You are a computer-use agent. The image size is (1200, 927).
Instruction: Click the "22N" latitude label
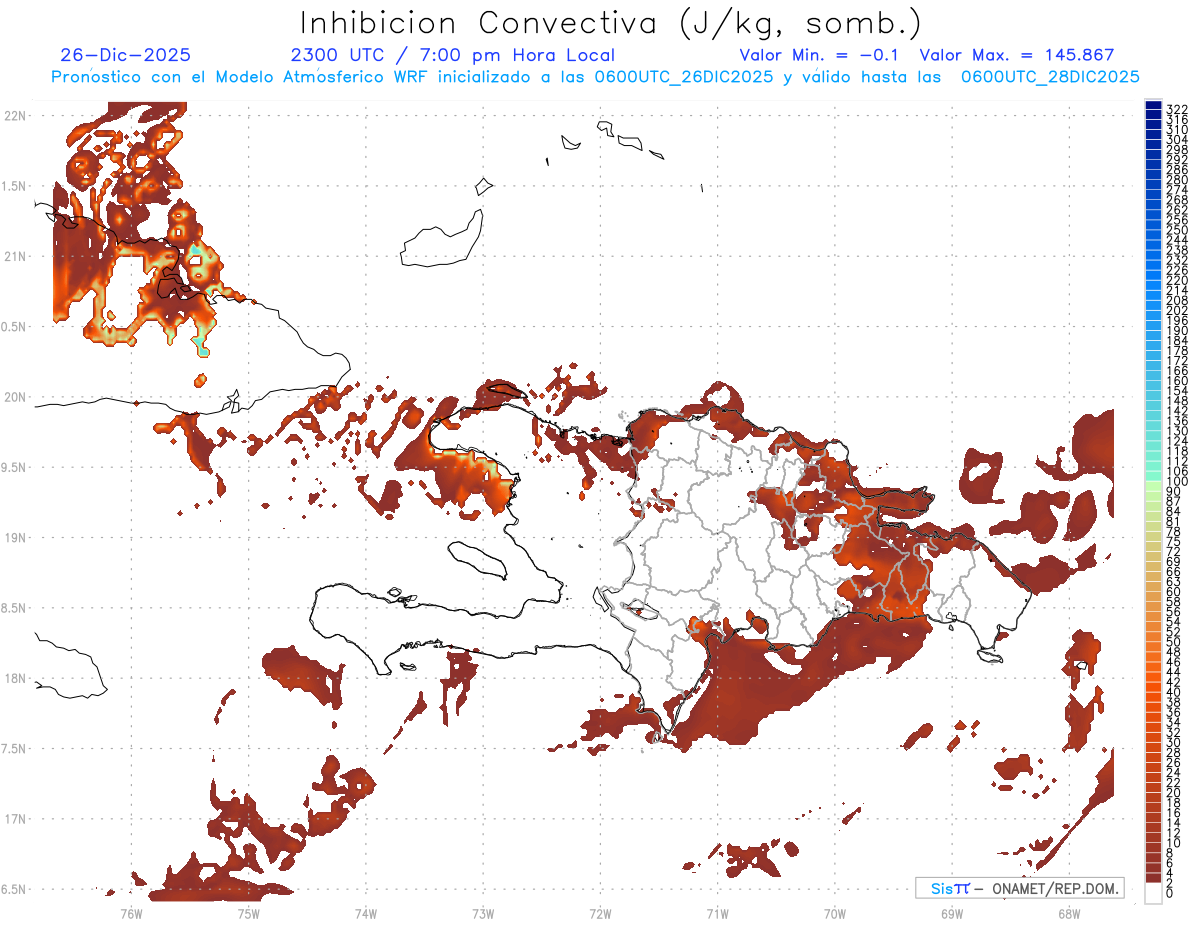[15, 116]
